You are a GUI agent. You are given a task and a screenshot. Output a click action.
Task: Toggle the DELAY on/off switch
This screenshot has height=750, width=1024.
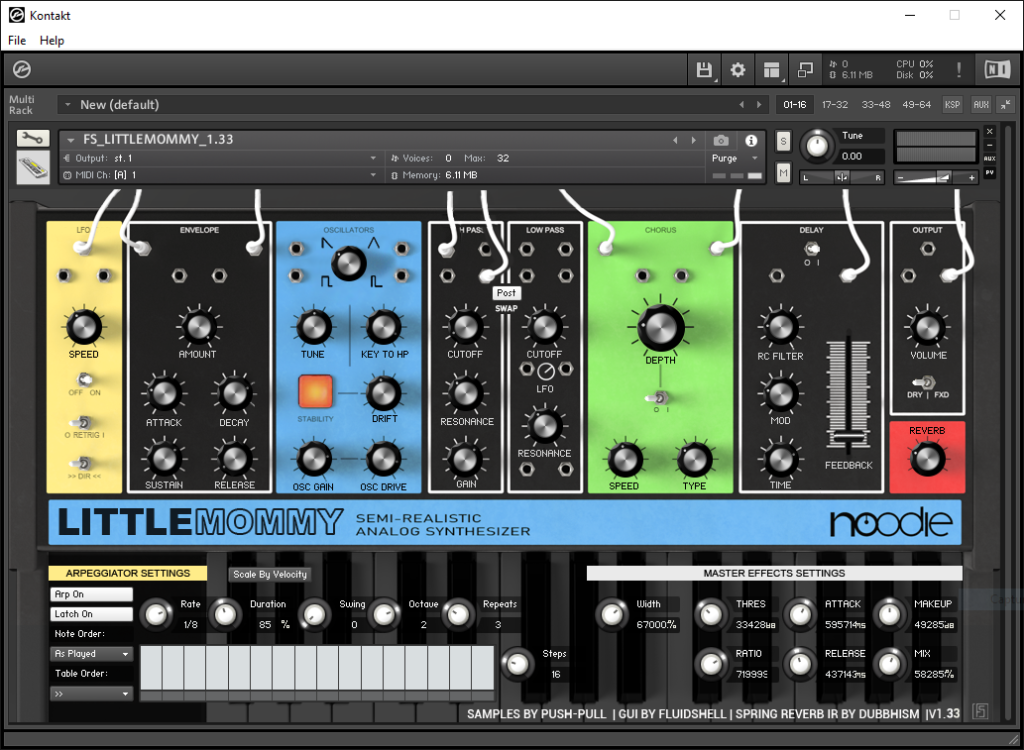click(x=812, y=249)
